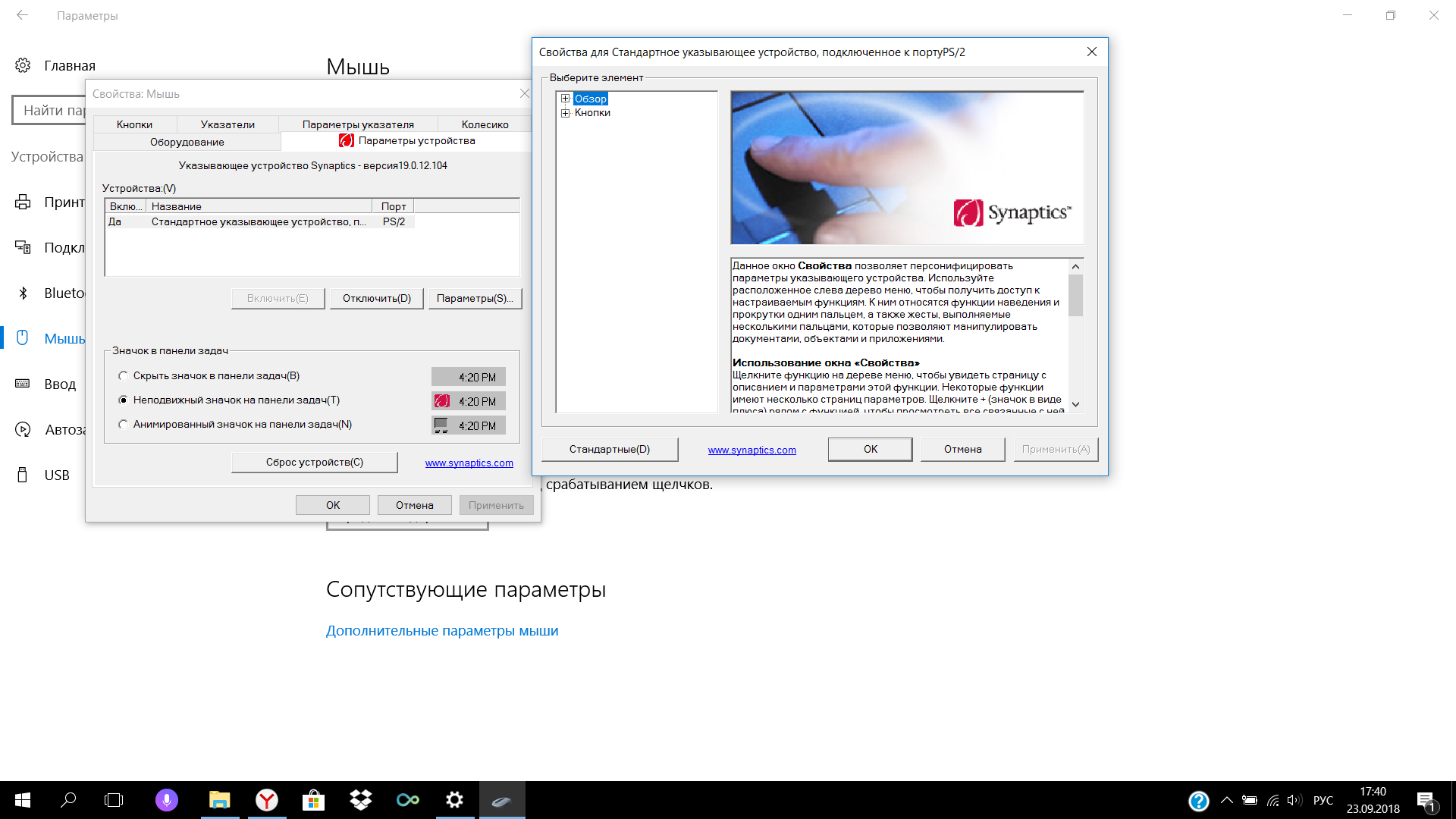Switch to the Указатели tab
This screenshot has height=819, width=1456.
[x=227, y=124]
